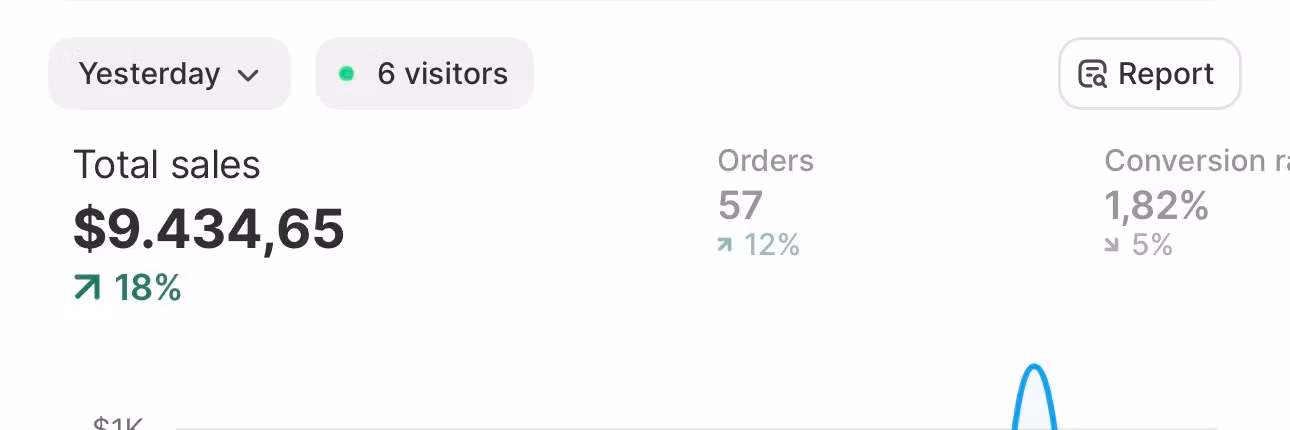Click the 18% sales change figure

point(147,288)
